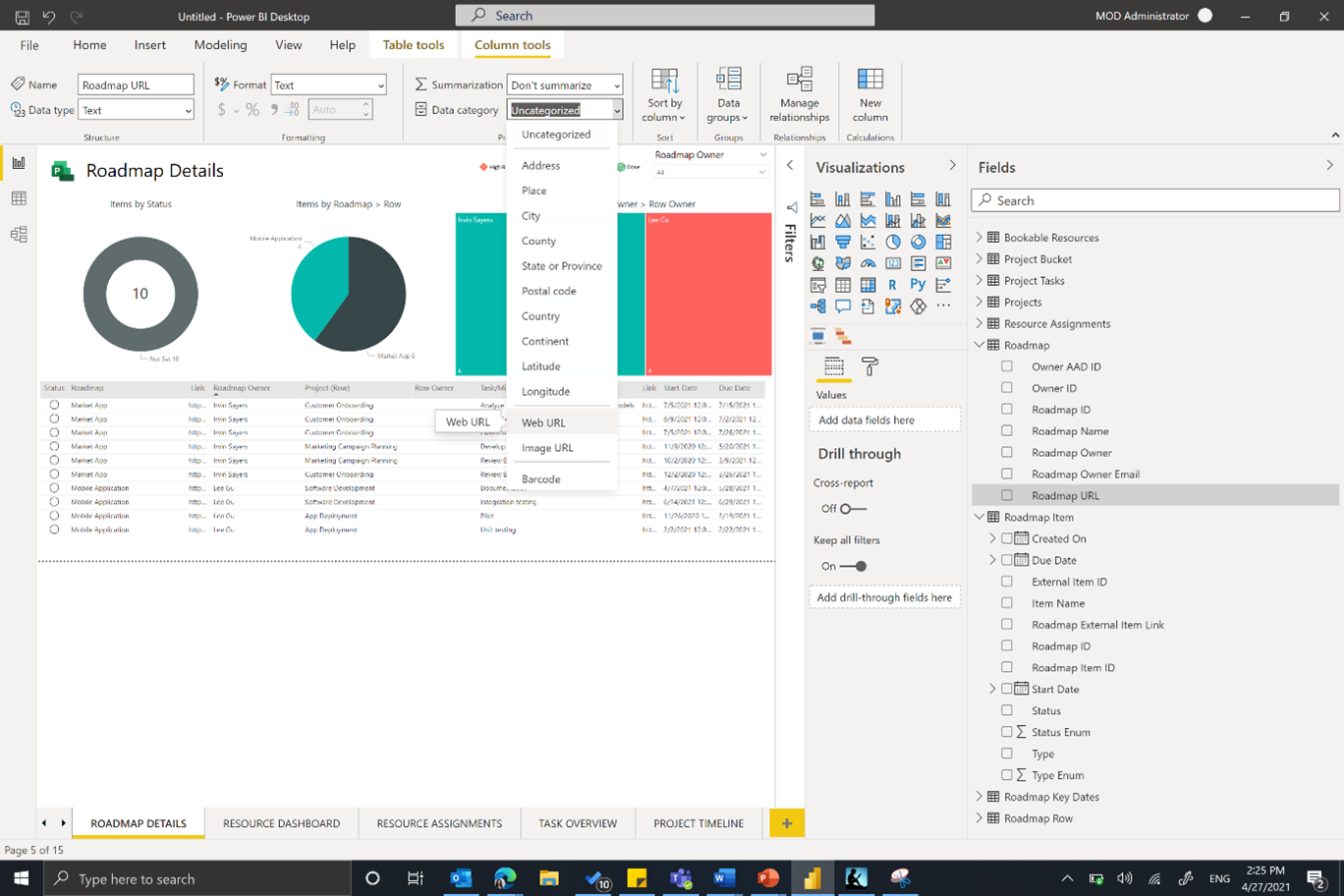Screen dimensions: 1344x896
Task: Check the Roadmap URL field
Action: [1007, 495]
